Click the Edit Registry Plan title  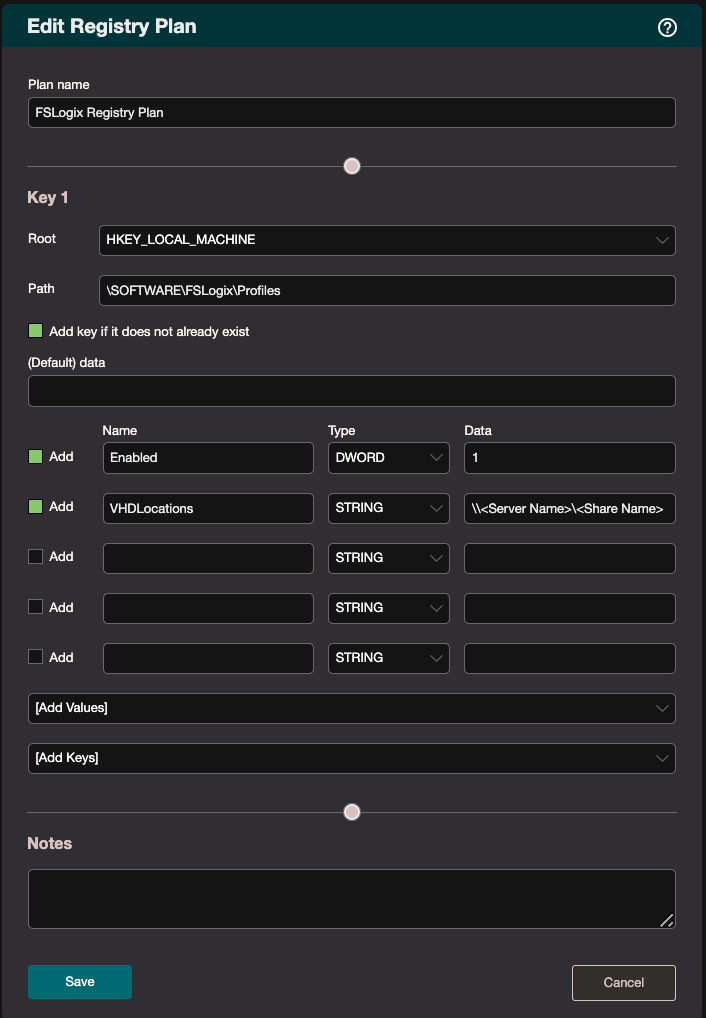pos(112,27)
